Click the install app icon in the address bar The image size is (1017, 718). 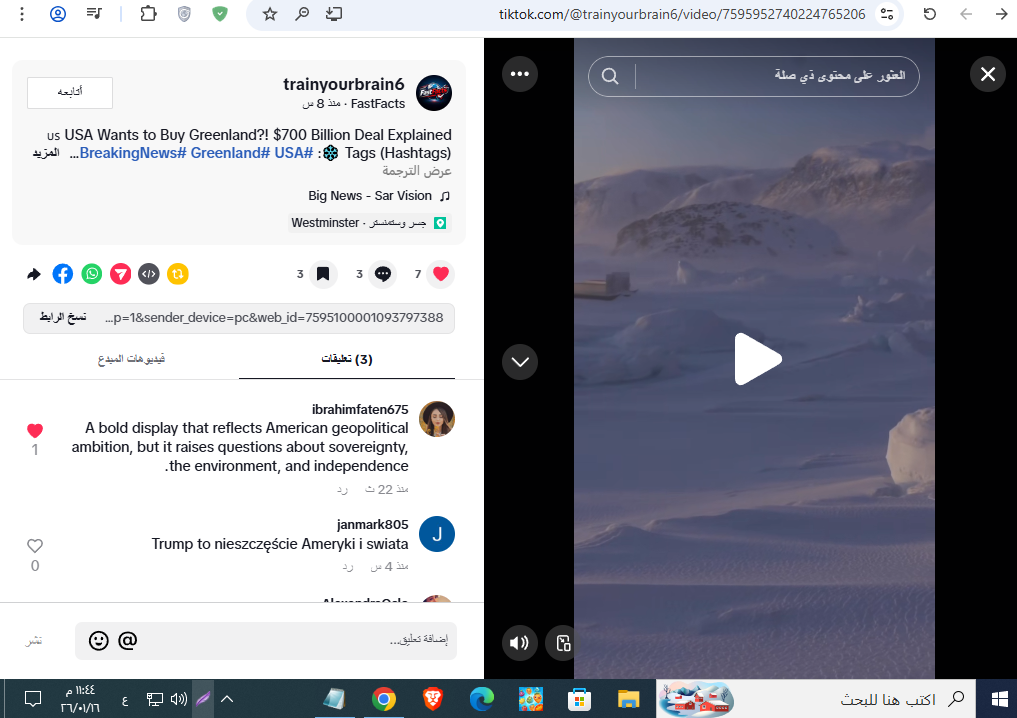point(333,14)
